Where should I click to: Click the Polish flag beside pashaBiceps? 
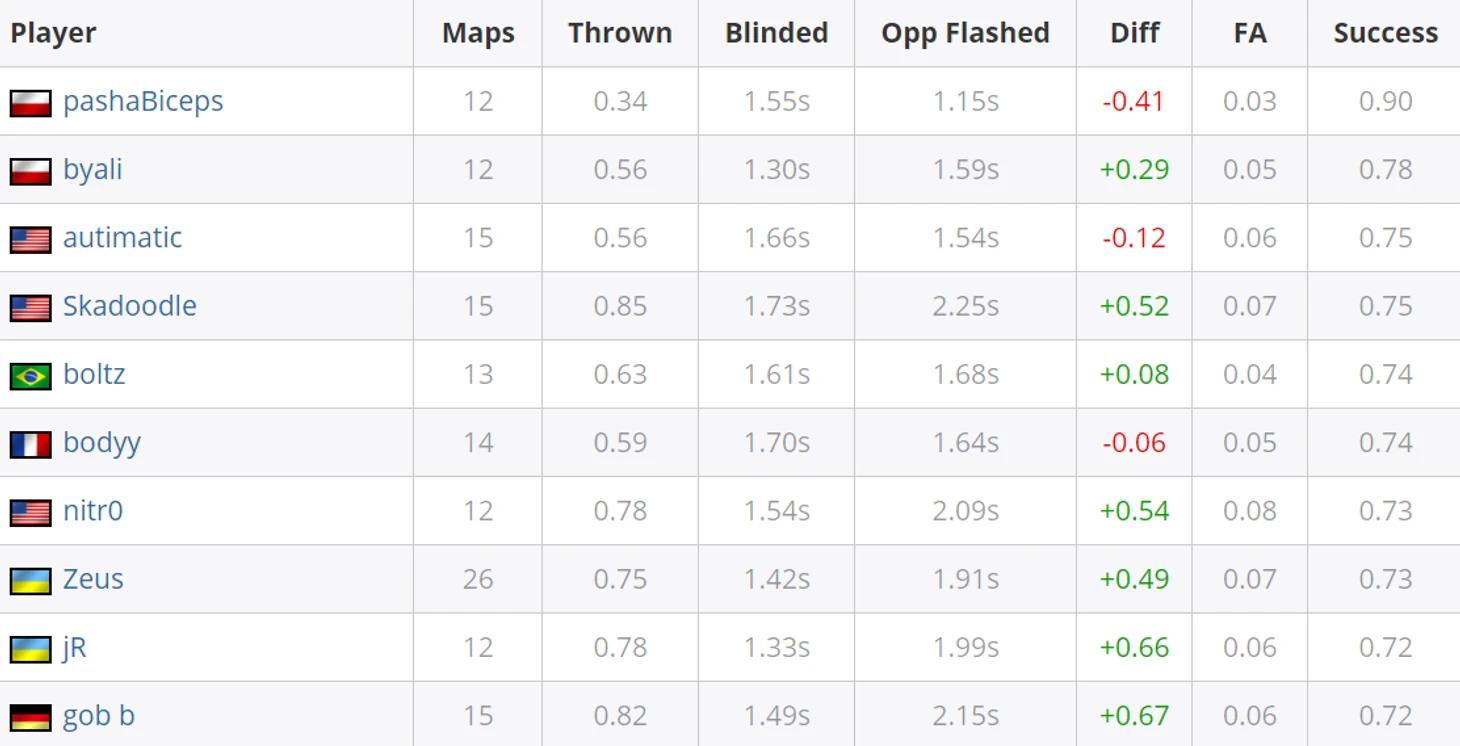click(31, 103)
